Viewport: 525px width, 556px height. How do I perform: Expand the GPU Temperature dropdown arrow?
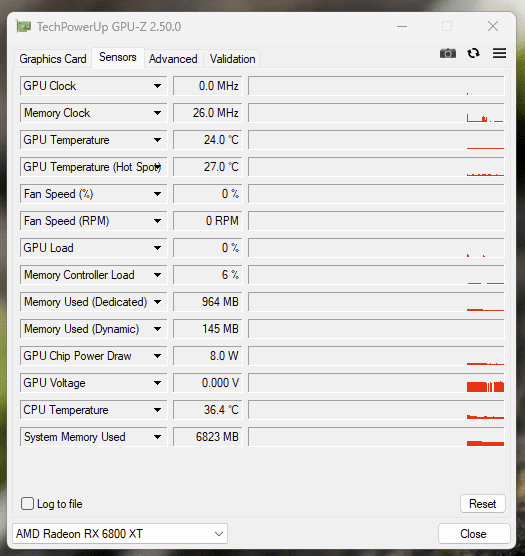[157, 140]
